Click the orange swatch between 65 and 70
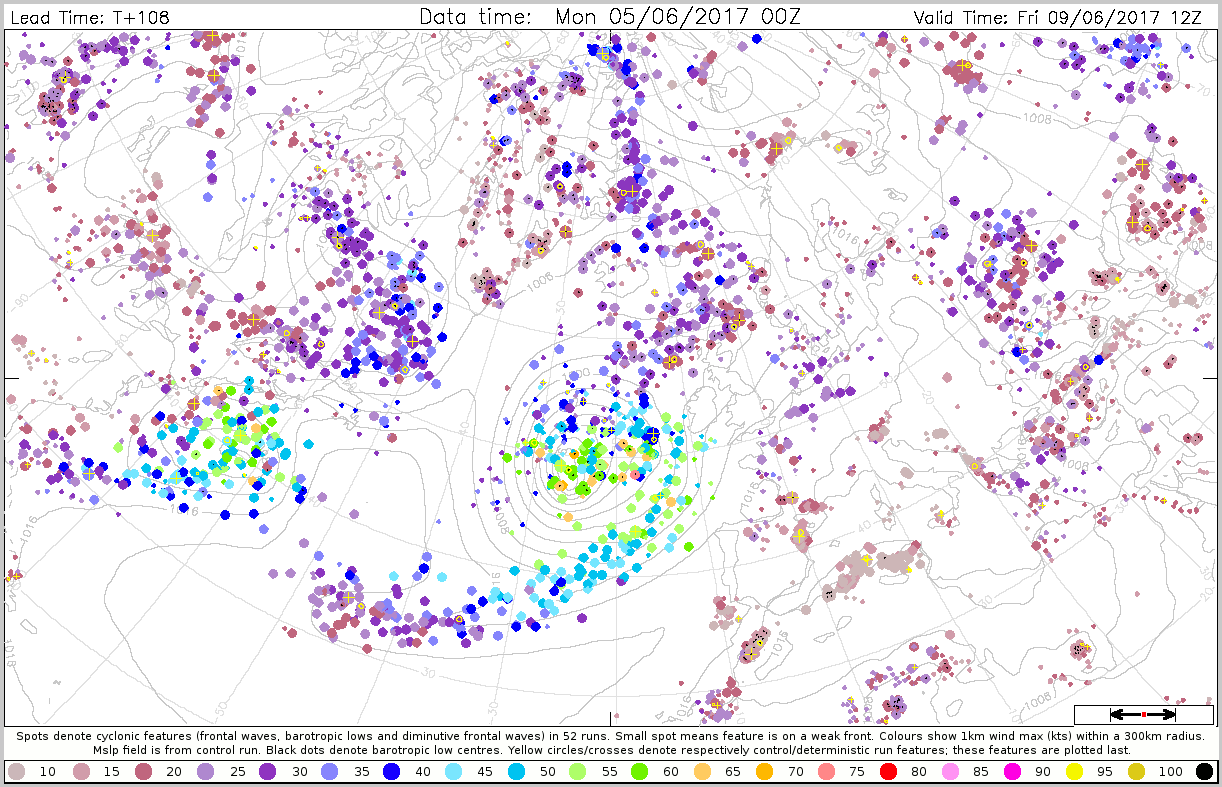Image resolution: width=1222 pixels, height=787 pixels. pos(764,771)
